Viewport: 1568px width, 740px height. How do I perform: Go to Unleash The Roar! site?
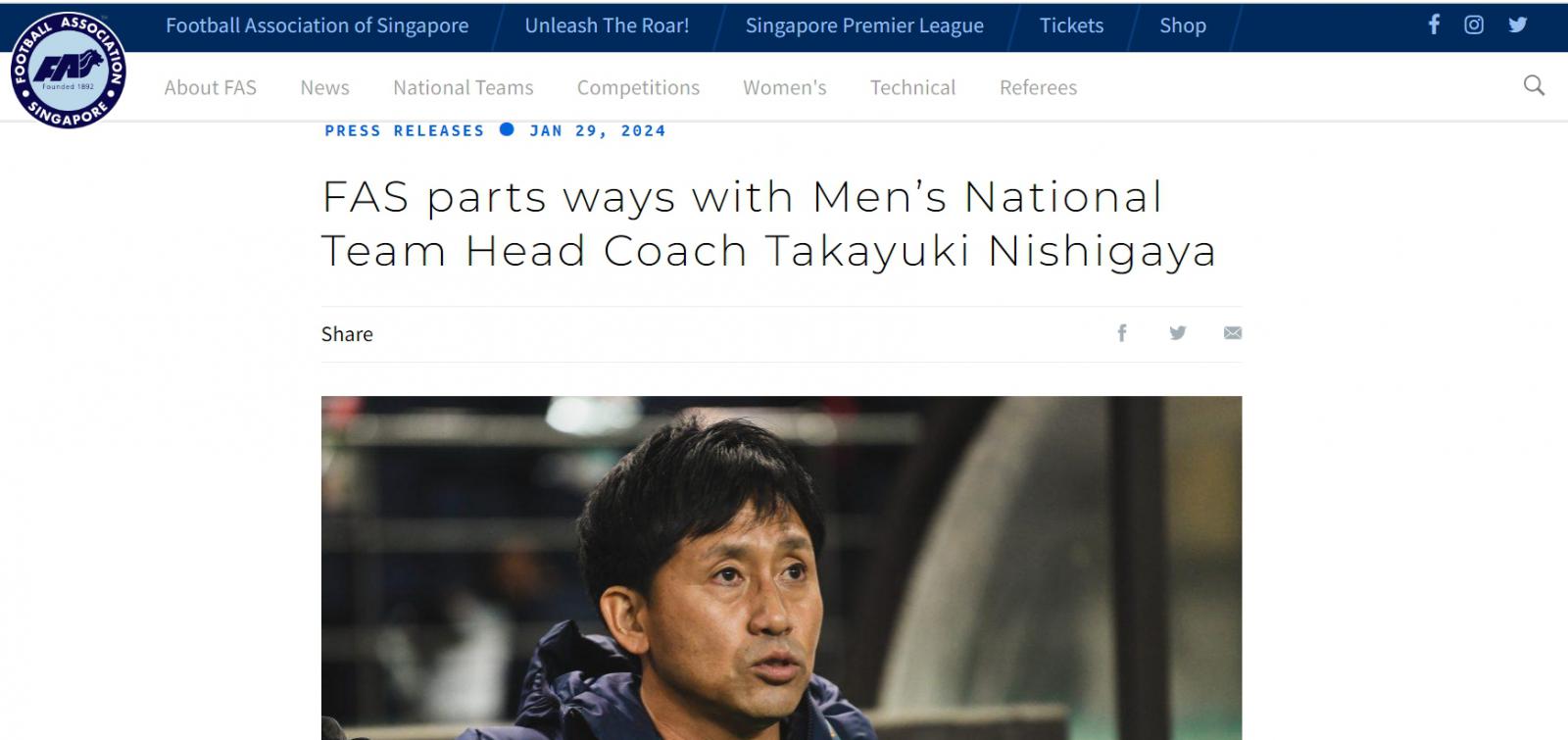(607, 25)
